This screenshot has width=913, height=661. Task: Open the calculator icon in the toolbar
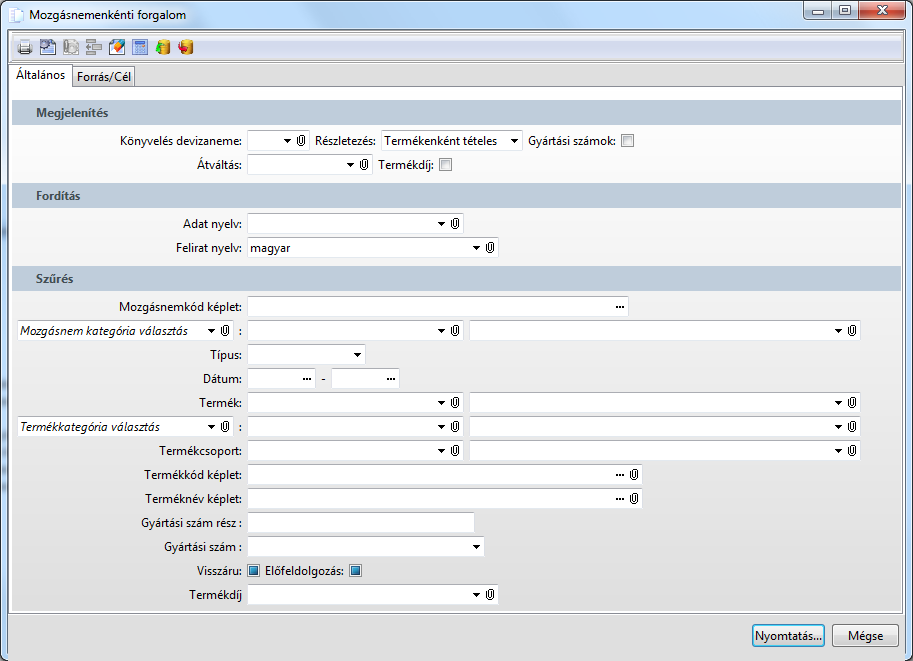(x=140, y=47)
